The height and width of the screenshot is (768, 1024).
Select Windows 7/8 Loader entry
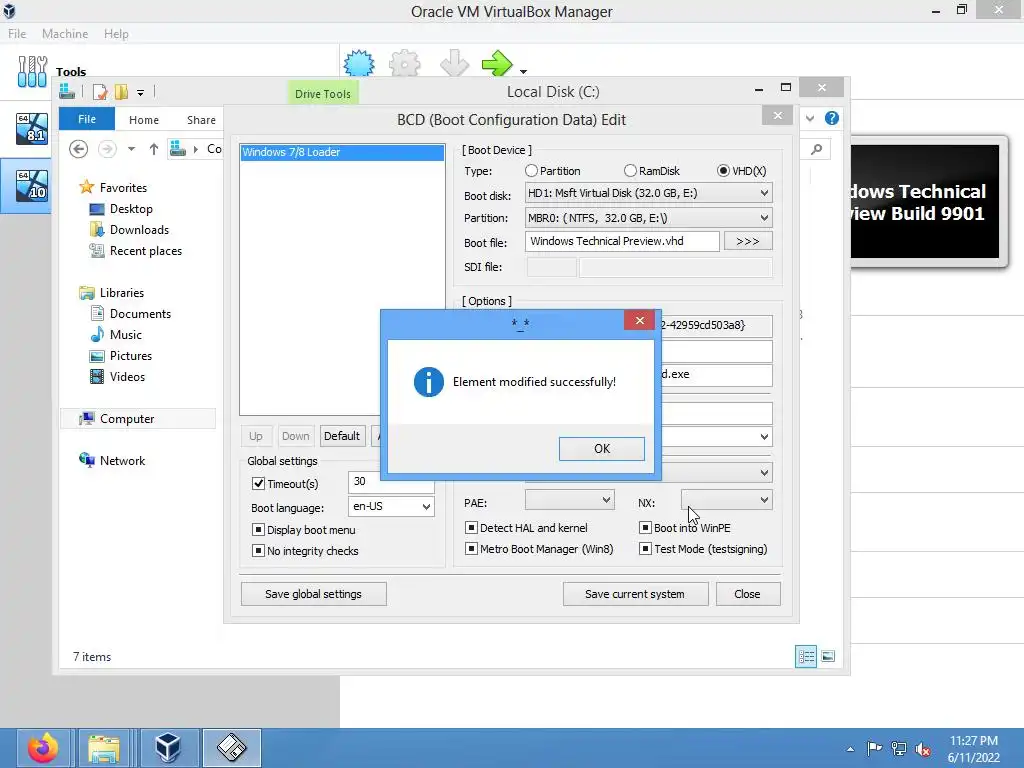pos(342,152)
